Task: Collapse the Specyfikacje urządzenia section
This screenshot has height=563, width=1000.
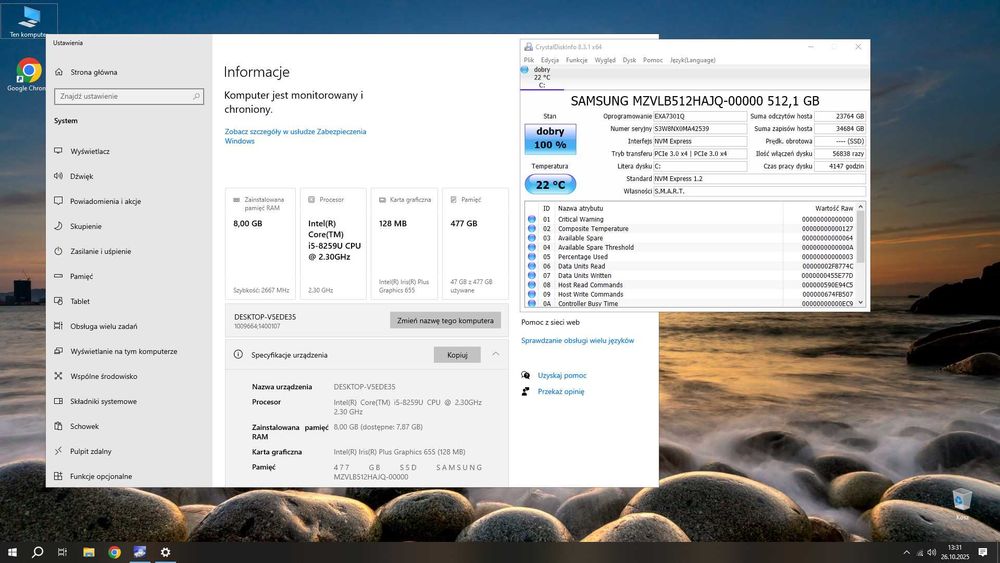Action: (496, 355)
